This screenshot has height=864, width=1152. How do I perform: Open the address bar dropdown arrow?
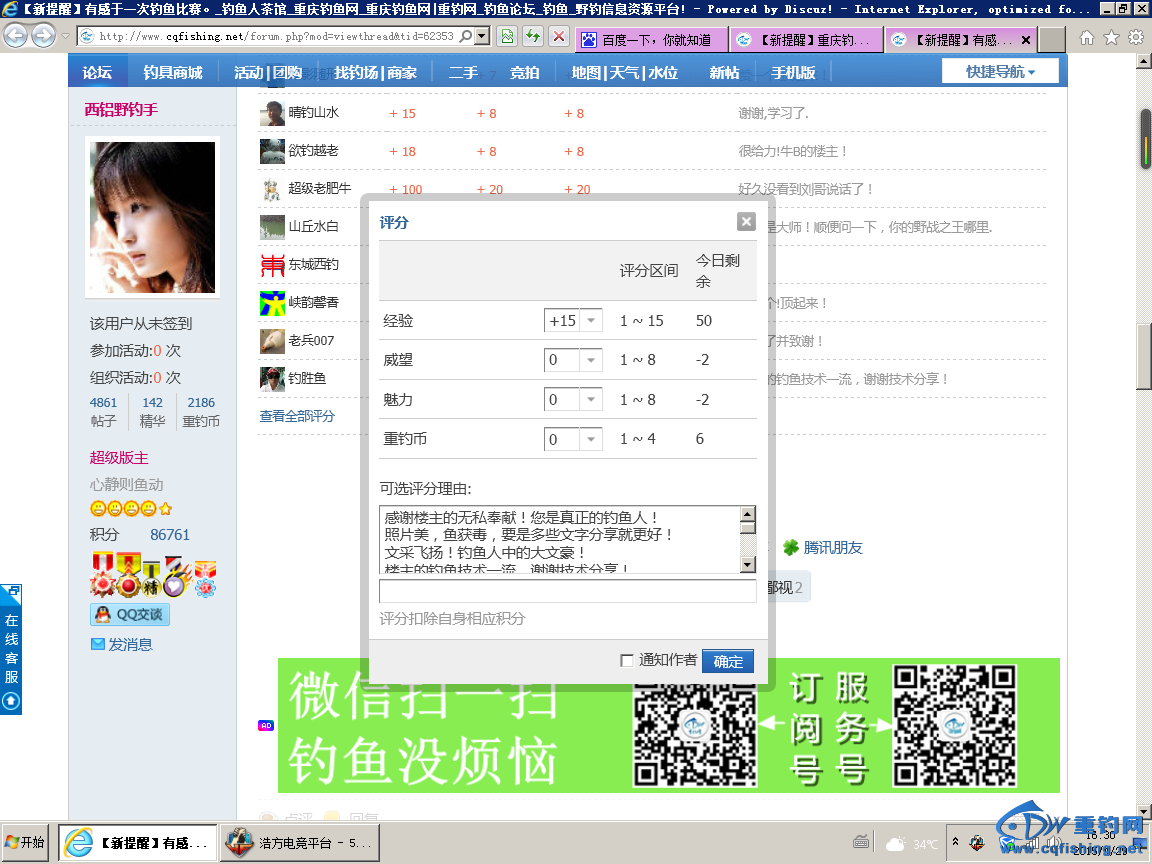(x=482, y=36)
